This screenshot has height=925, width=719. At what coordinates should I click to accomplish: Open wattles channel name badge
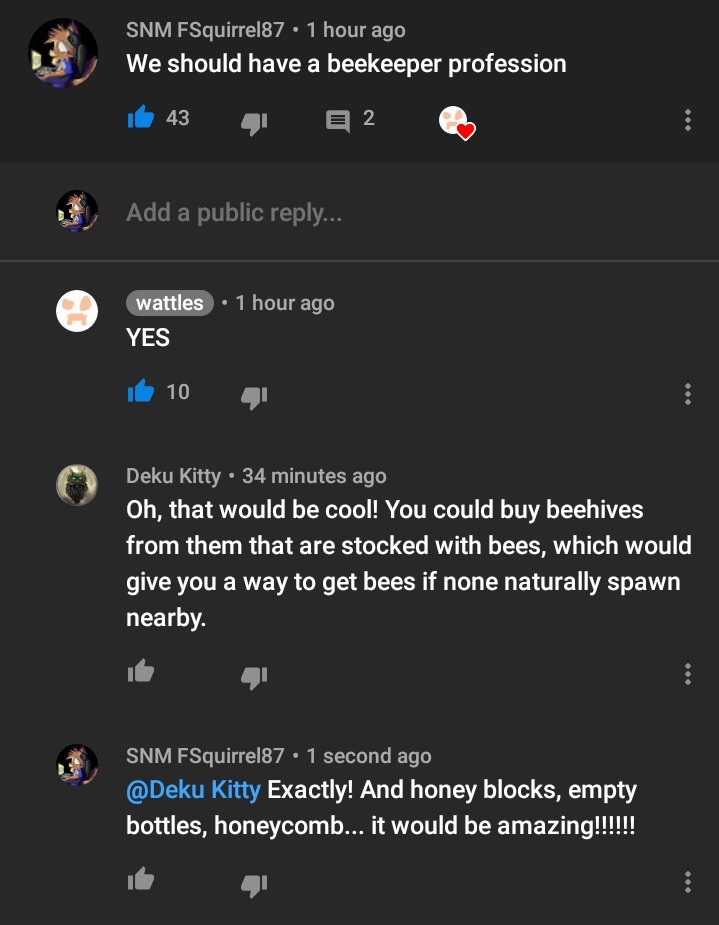pyautogui.click(x=170, y=303)
